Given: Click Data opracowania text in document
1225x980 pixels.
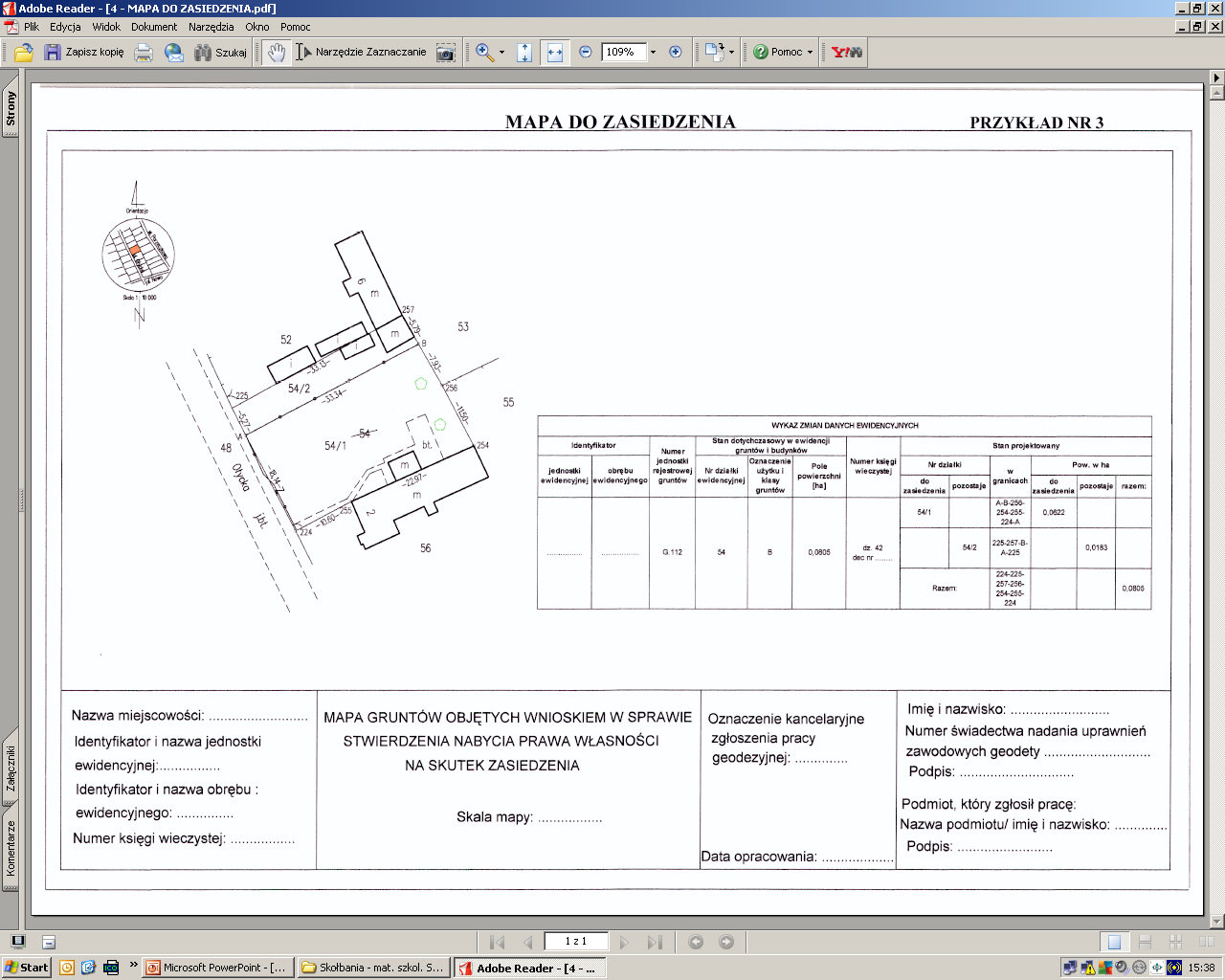Looking at the screenshot, I should pyautogui.click(x=759, y=857).
